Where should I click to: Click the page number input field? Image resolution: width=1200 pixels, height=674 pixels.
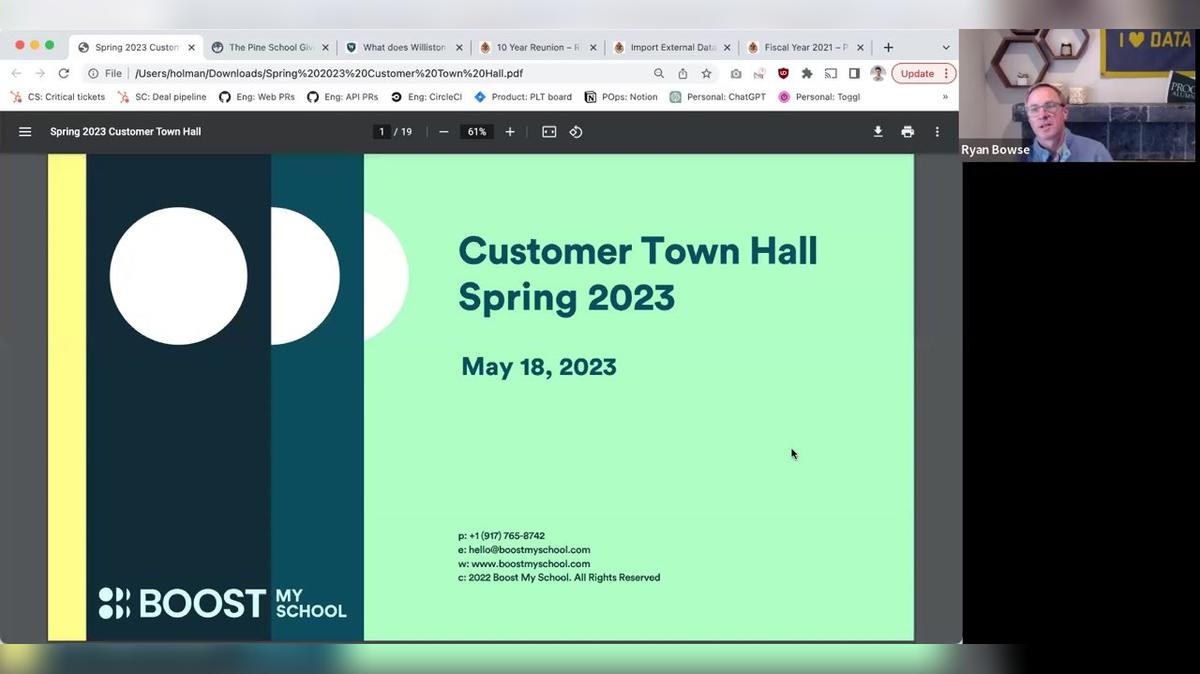pyautogui.click(x=381, y=131)
